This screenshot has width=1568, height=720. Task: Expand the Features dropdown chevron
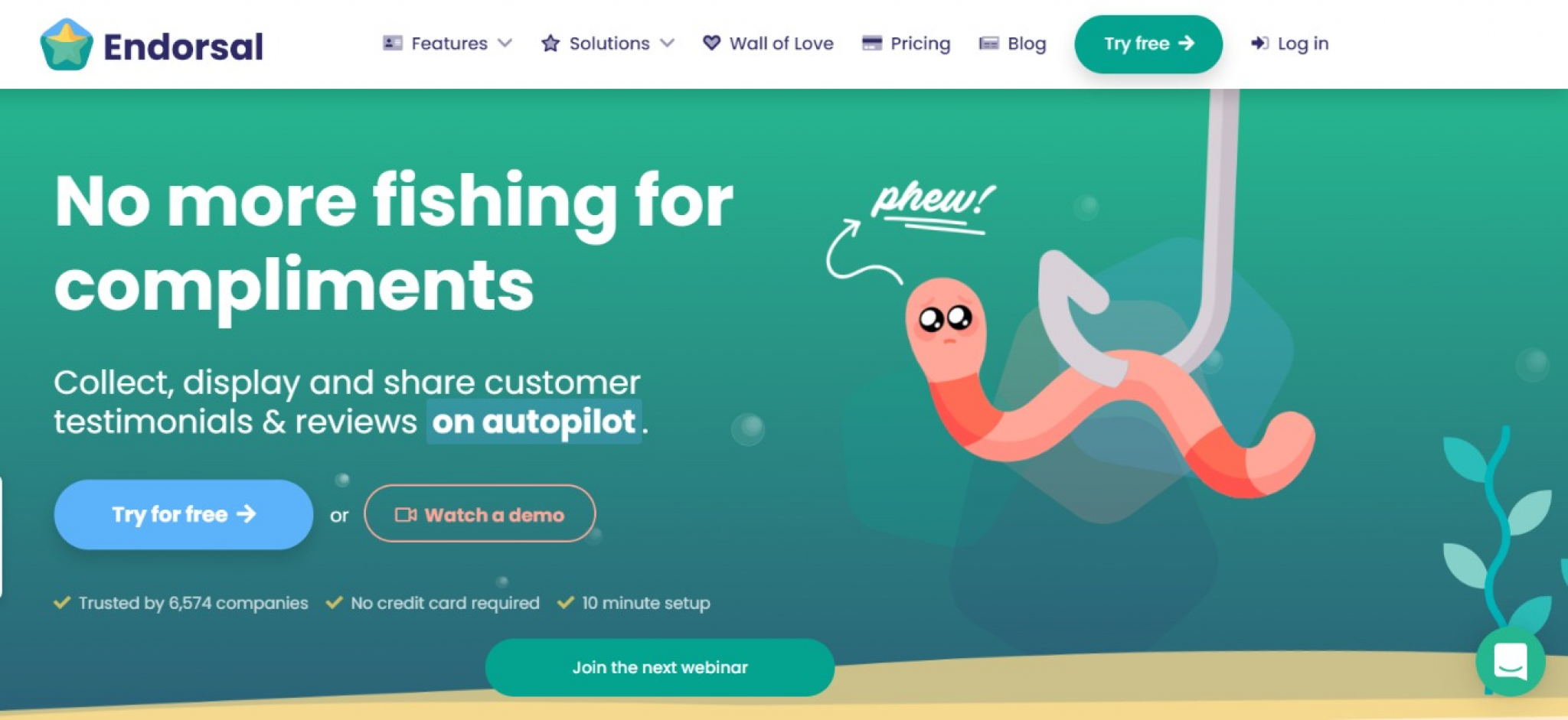[505, 43]
